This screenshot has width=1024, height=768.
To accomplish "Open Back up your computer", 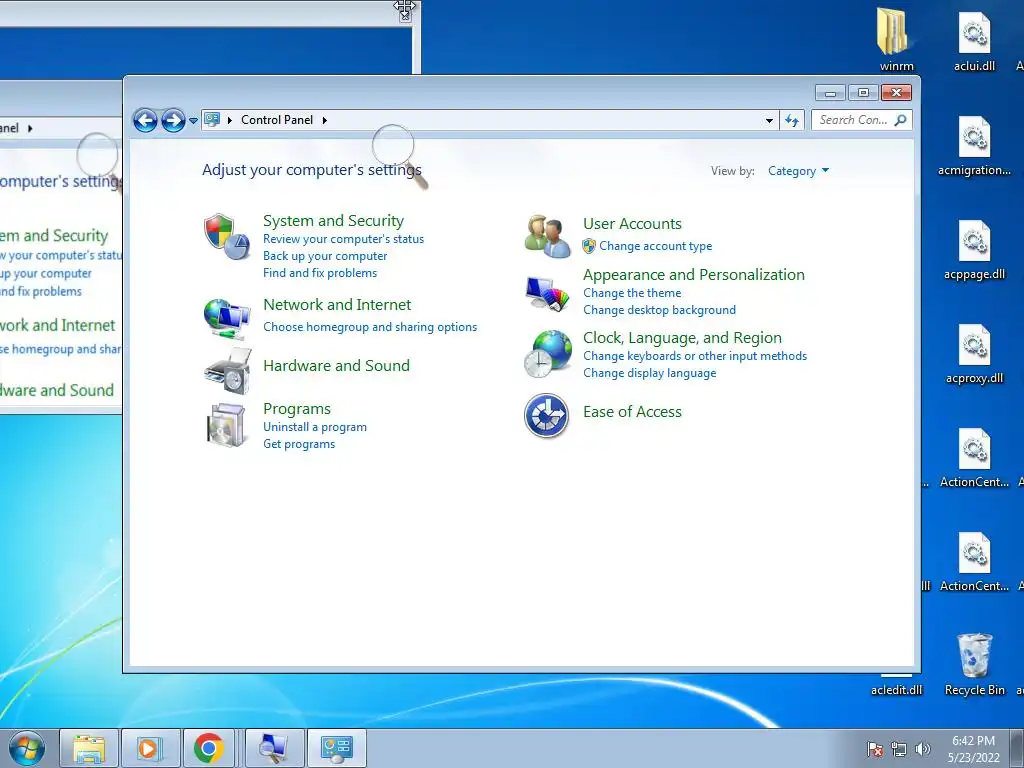I will point(325,256).
